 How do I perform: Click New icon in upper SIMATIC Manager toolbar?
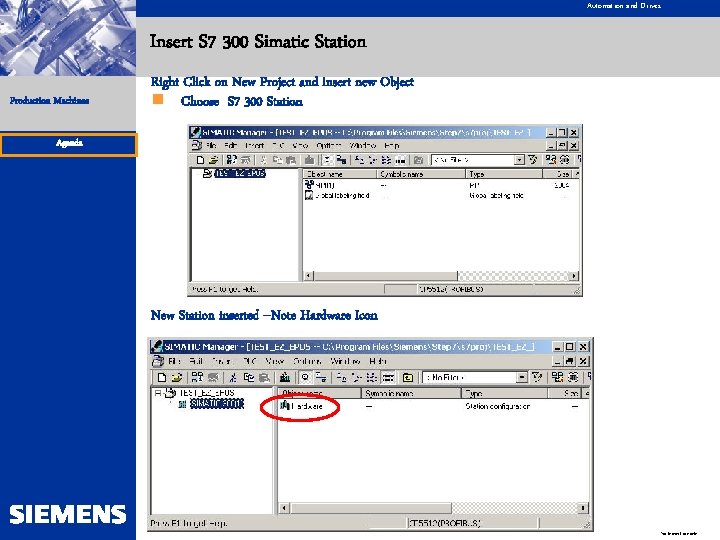click(200, 160)
